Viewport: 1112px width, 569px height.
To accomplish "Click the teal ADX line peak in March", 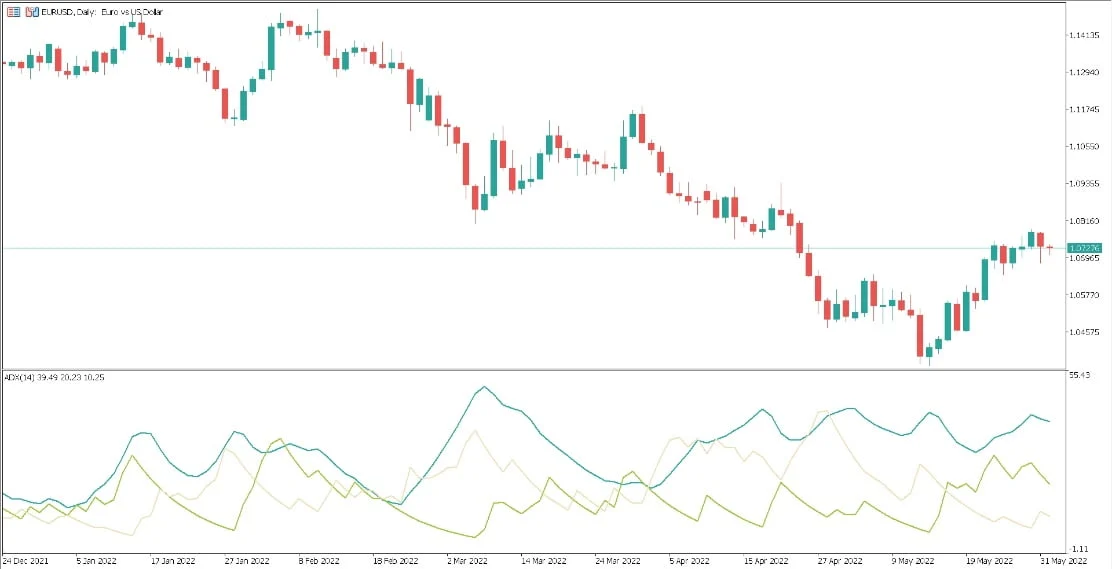I will [x=484, y=387].
